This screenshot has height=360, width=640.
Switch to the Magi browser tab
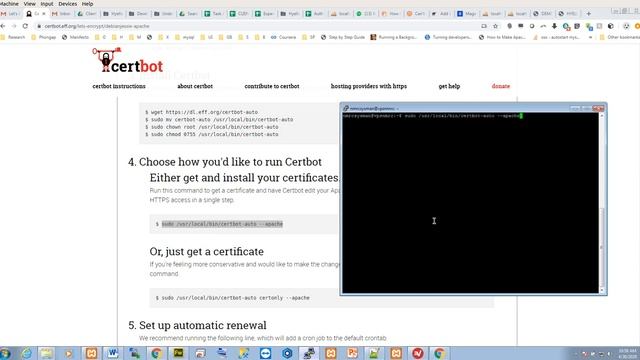467,13
